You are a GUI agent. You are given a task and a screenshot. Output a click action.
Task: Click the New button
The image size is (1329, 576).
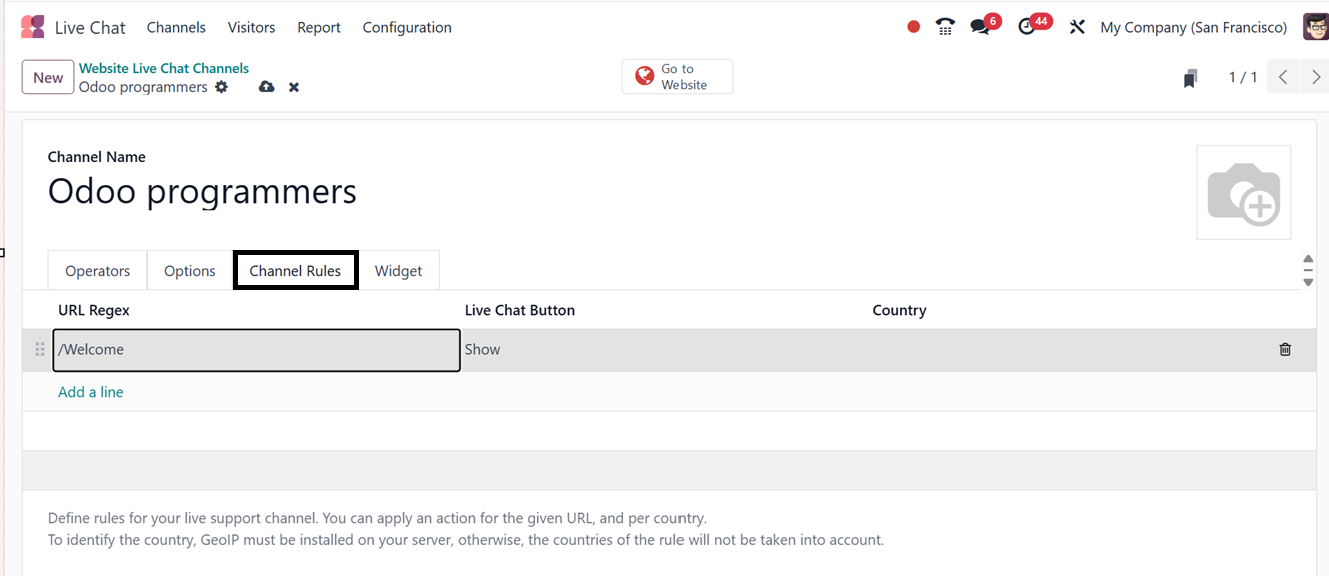click(48, 77)
